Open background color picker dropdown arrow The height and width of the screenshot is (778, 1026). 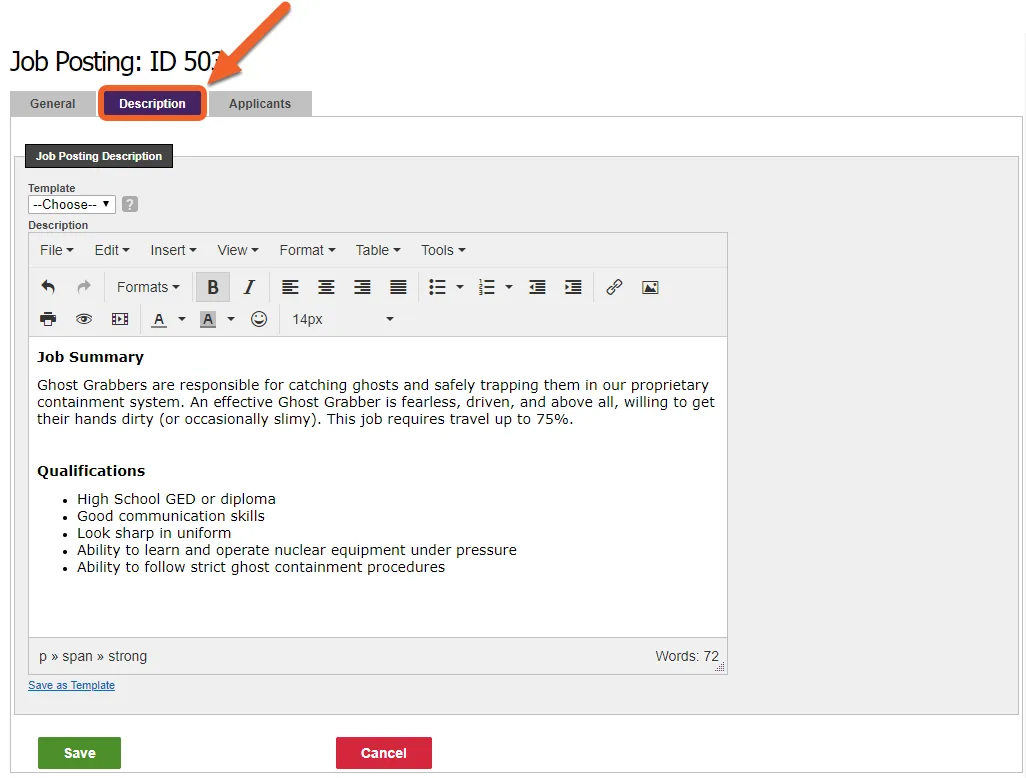[231, 319]
